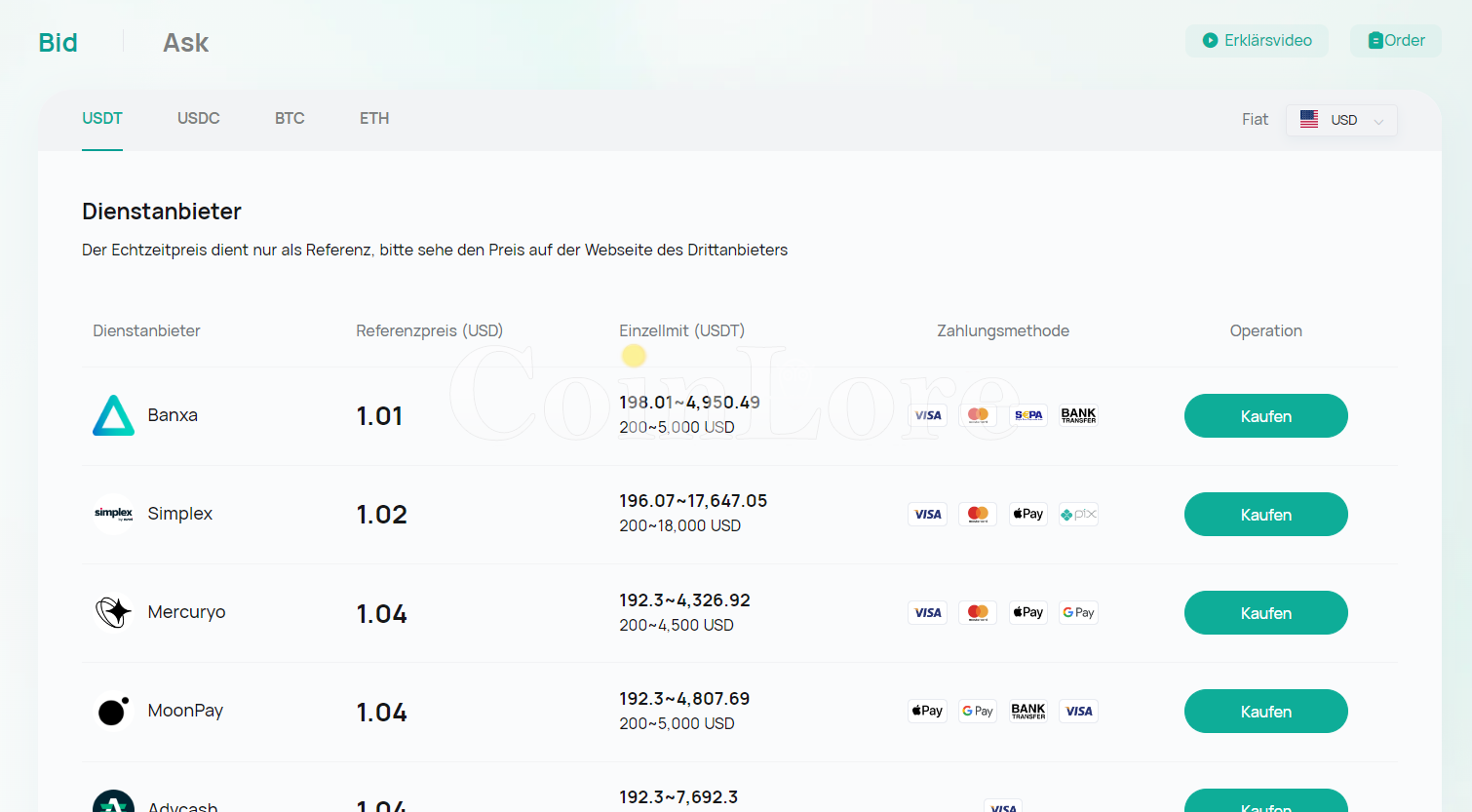Image resolution: width=1472 pixels, height=812 pixels.
Task: Click the Simplex reference price 1.02
Action: (381, 515)
